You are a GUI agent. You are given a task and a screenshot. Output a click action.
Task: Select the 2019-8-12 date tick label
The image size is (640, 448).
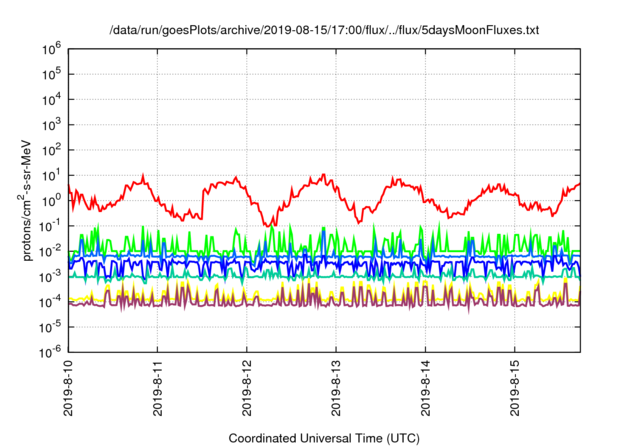(x=247, y=390)
